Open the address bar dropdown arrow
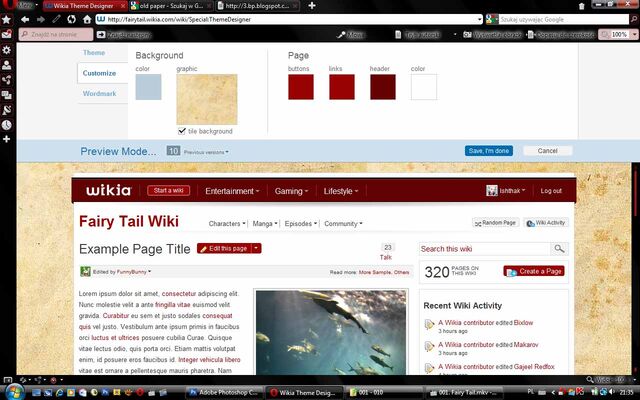This screenshot has width=640, height=400. coord(480,19)
